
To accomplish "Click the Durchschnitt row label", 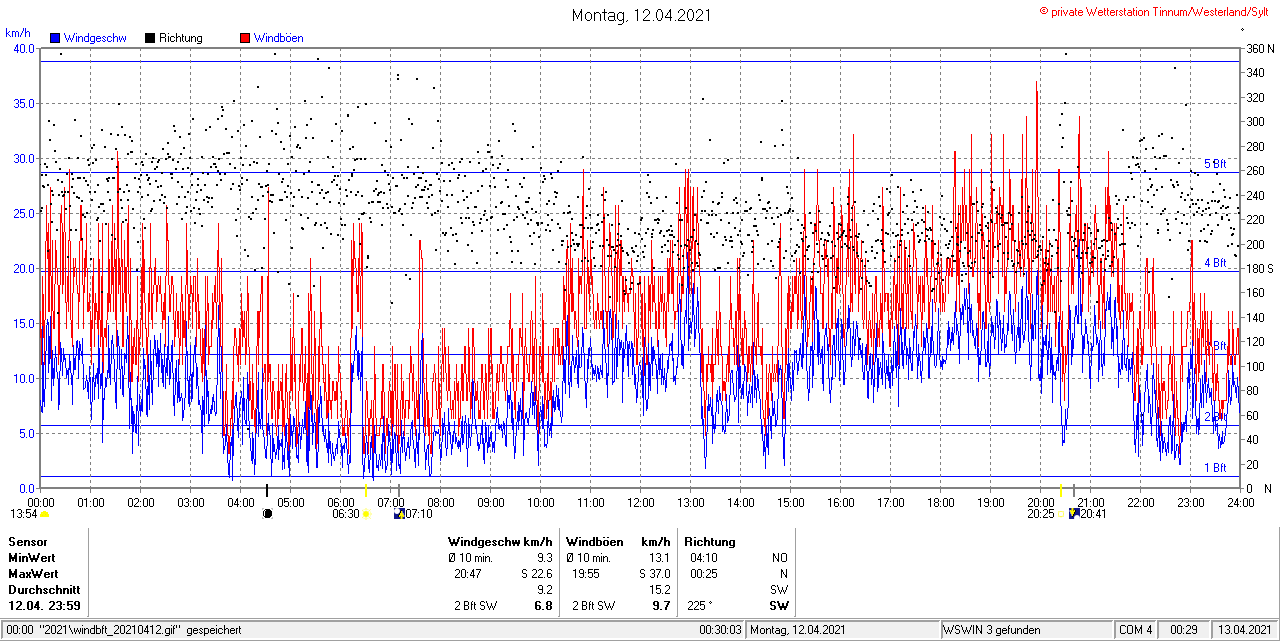I will 42,590.
